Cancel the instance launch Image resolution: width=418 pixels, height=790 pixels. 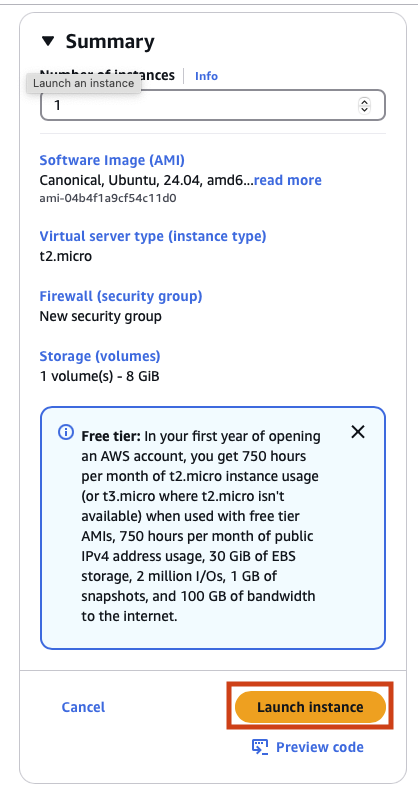point(83,707)
